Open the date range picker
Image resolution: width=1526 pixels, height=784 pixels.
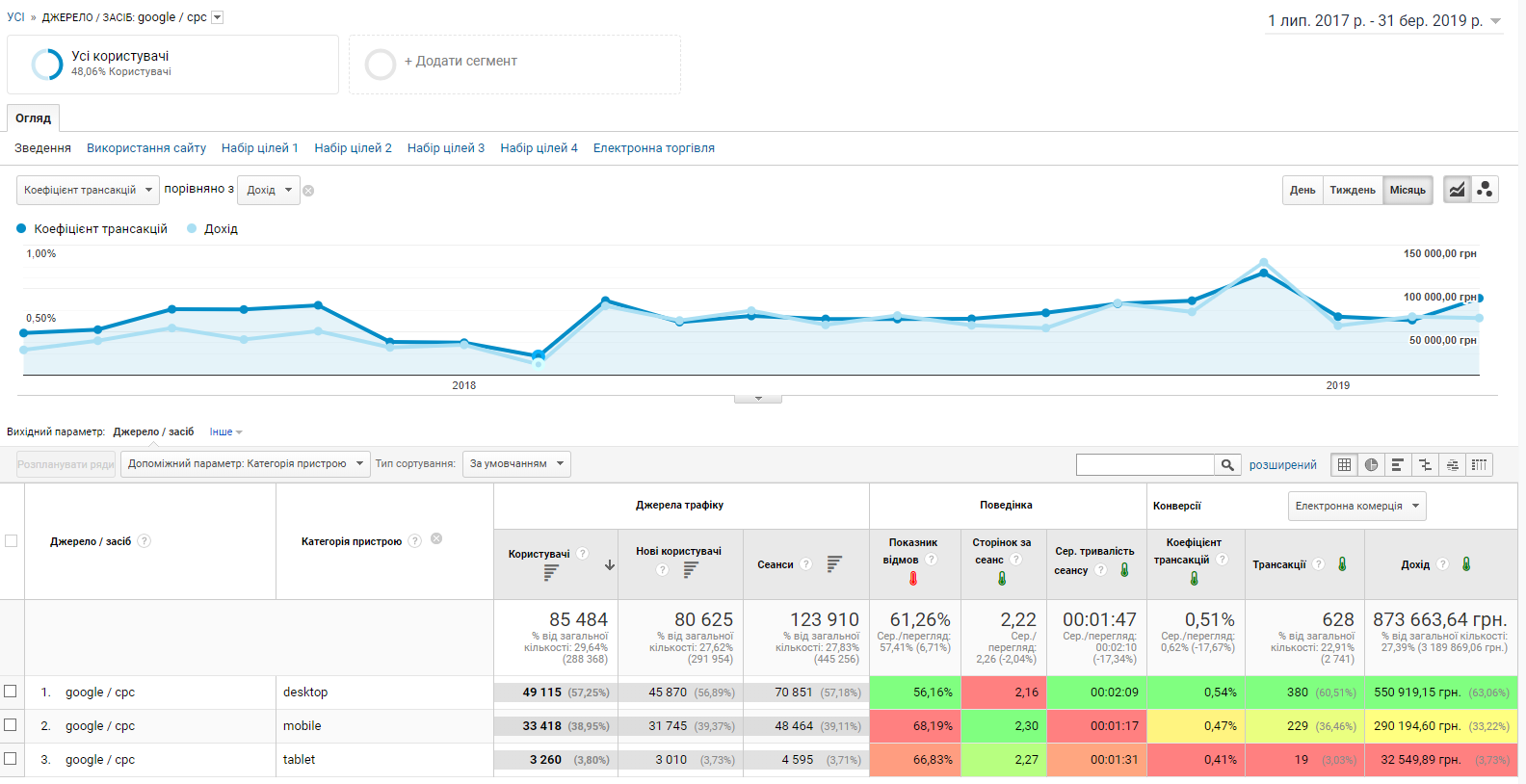click(1384, 21)
